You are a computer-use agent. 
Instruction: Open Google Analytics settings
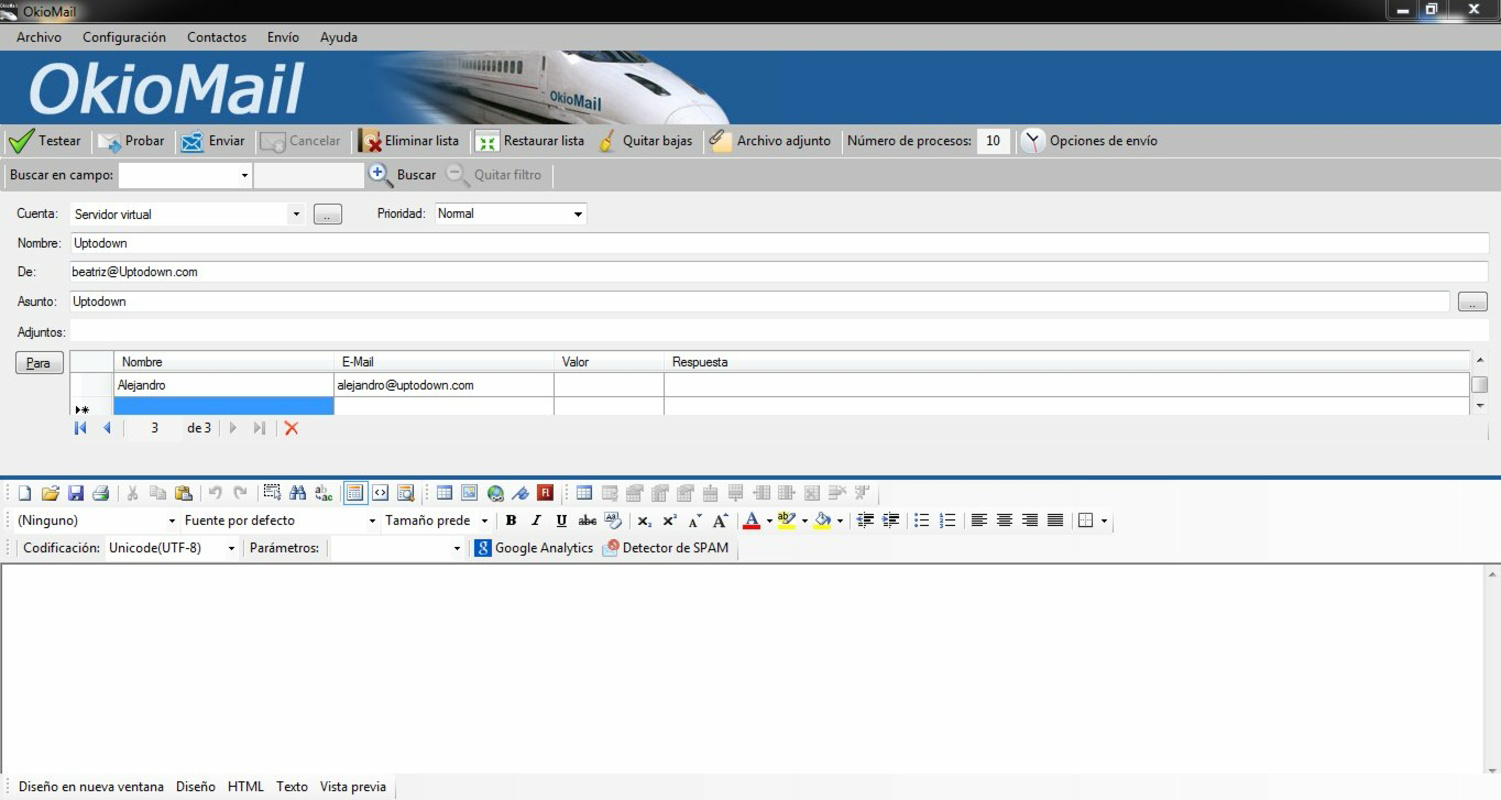coord(534,548)
